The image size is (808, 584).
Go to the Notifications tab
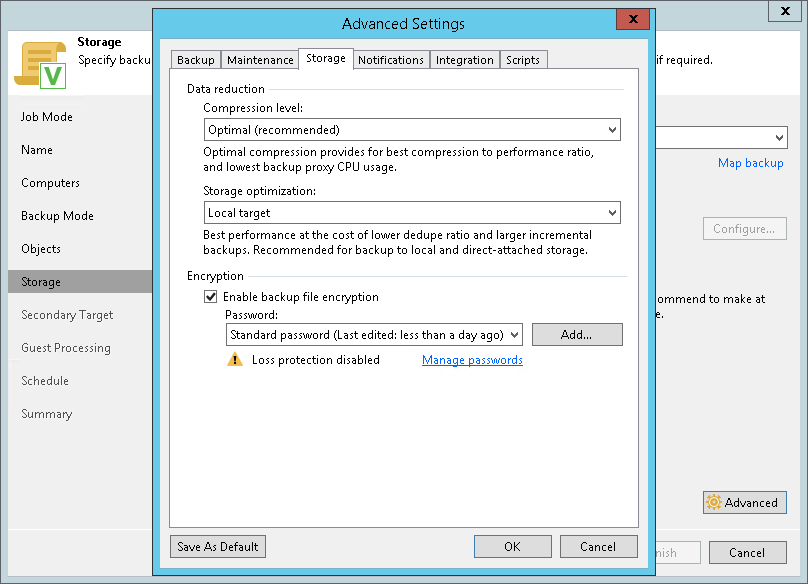click(391, 60)
